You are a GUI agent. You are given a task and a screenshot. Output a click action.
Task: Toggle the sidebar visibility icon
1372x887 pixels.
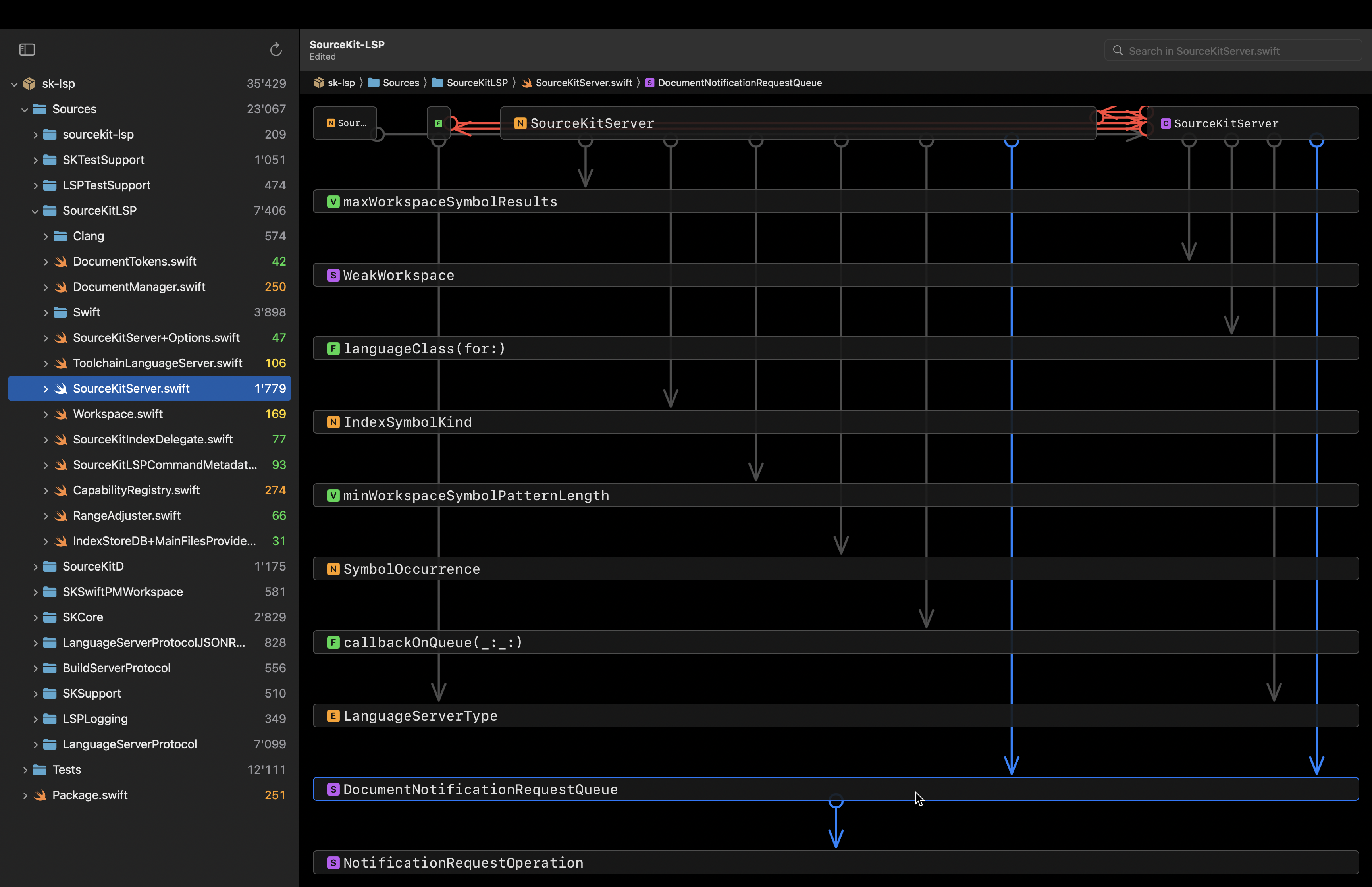[27, 50]
